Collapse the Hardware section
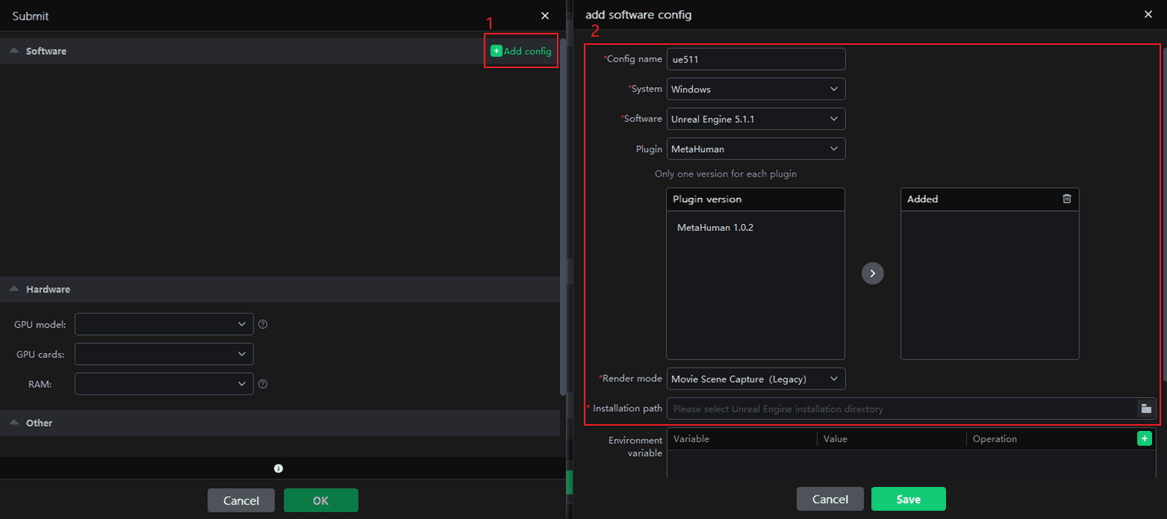Screen dimensions: 1167x519 click(14, 289)
